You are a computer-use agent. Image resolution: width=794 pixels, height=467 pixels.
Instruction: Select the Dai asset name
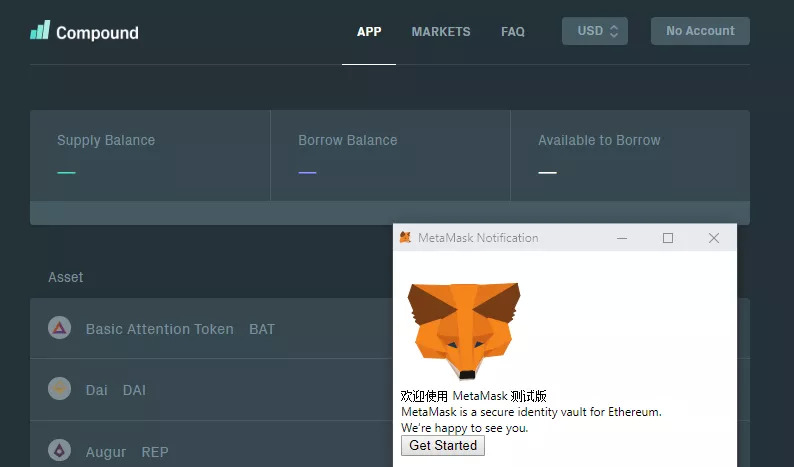pos(96,390)
